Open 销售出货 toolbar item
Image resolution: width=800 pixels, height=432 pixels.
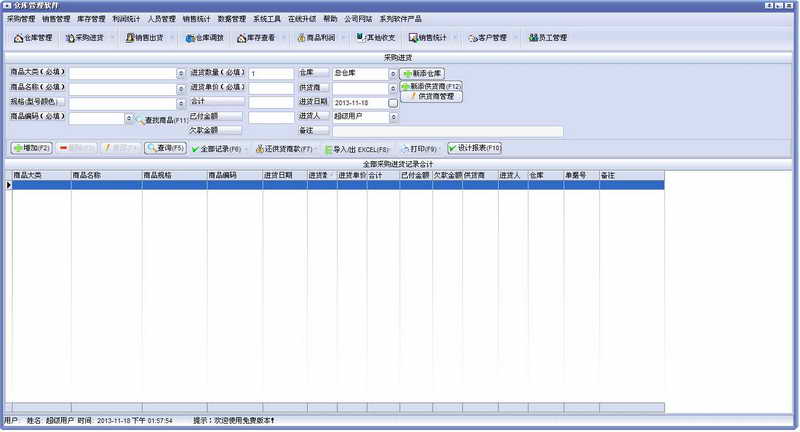(x=144, y=38)
